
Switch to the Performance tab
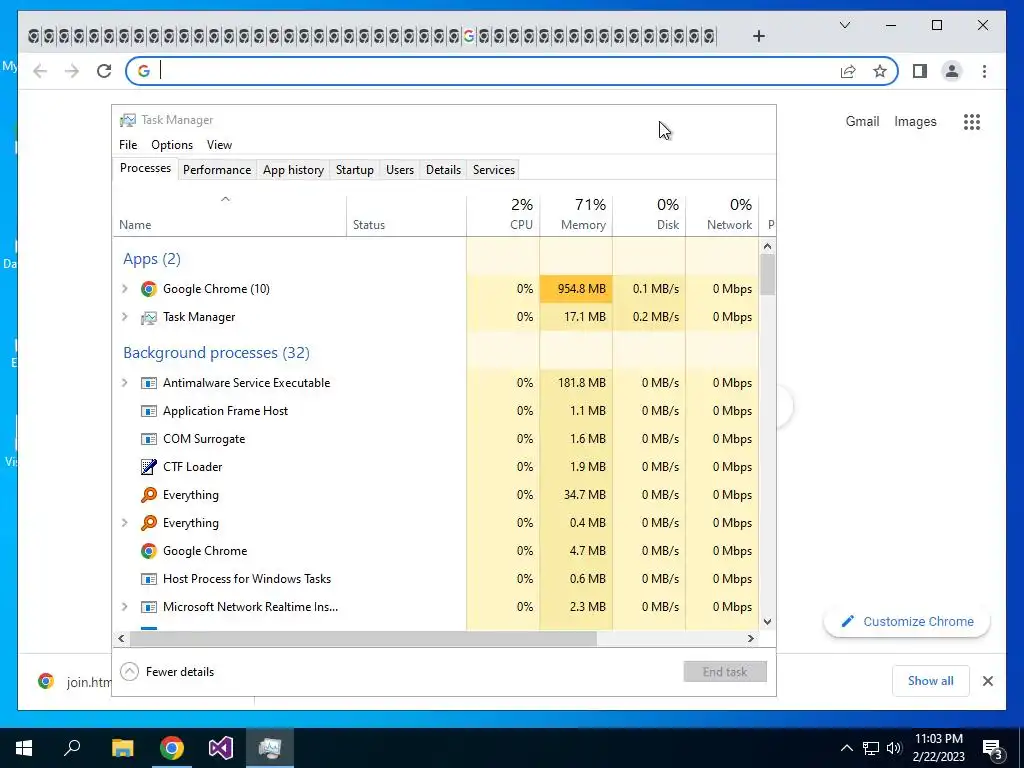pos(217,170)
